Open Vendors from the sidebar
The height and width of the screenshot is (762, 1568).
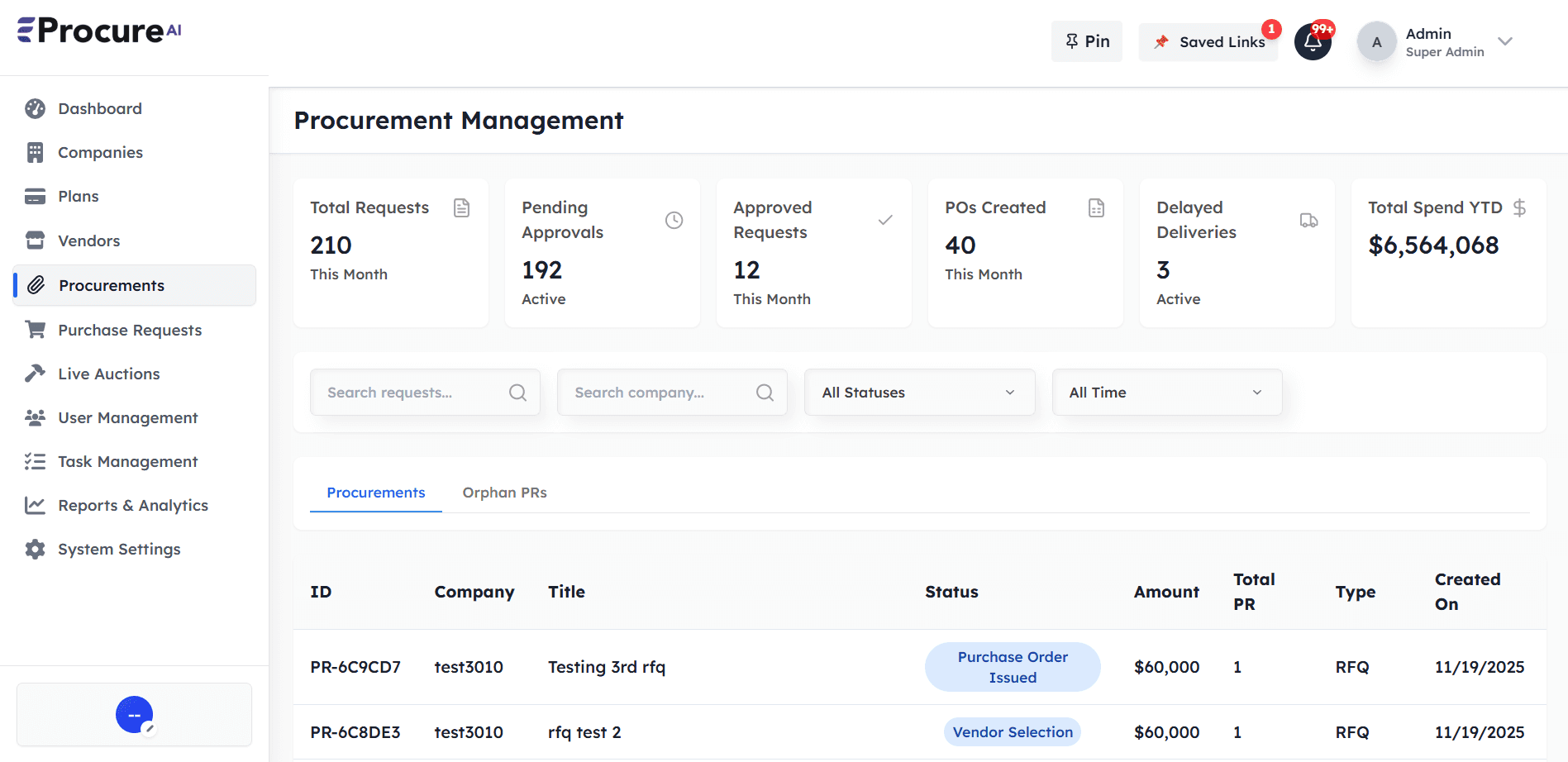click(x=34, y=241)
